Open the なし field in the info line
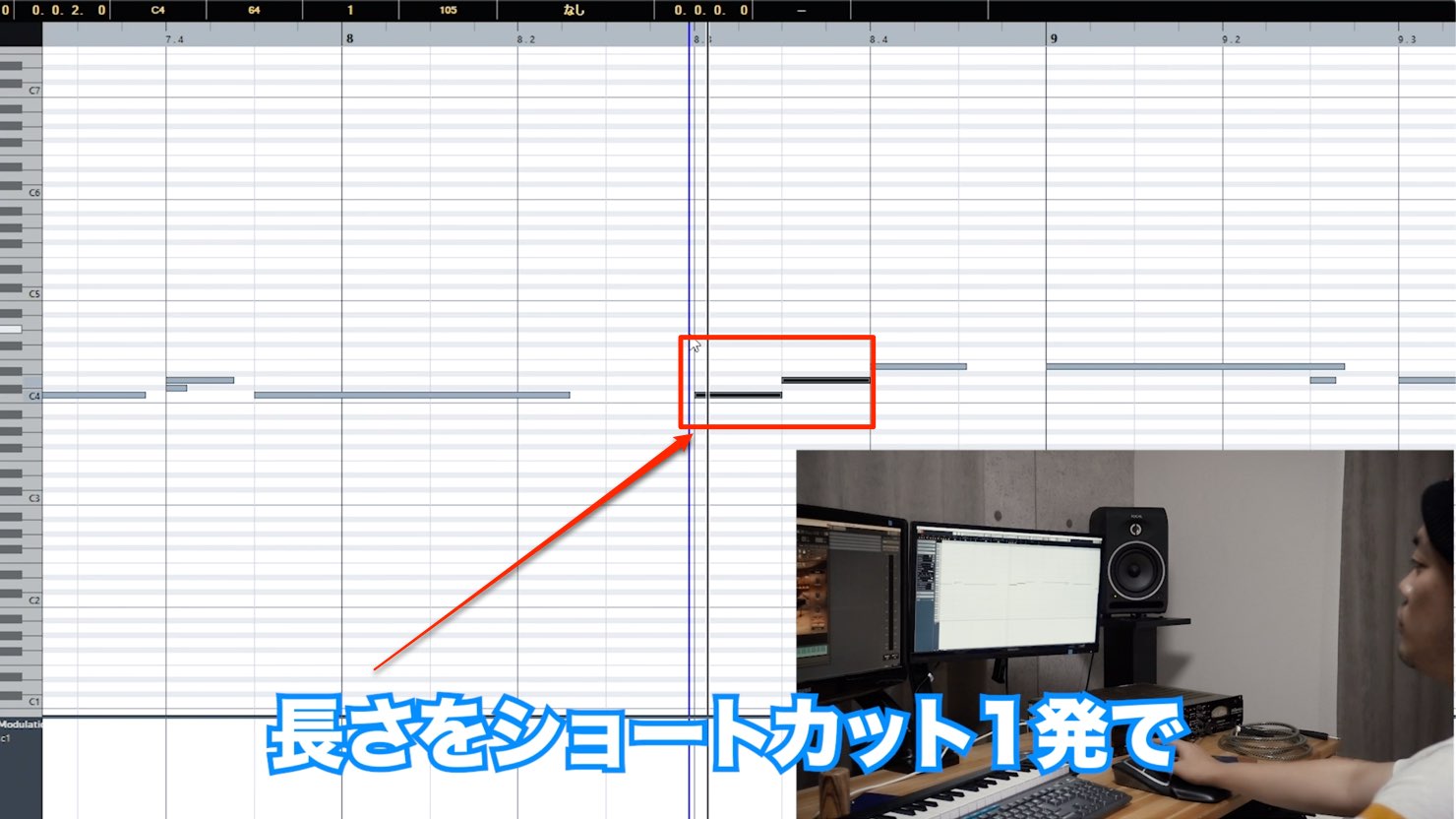 [574, 10]
